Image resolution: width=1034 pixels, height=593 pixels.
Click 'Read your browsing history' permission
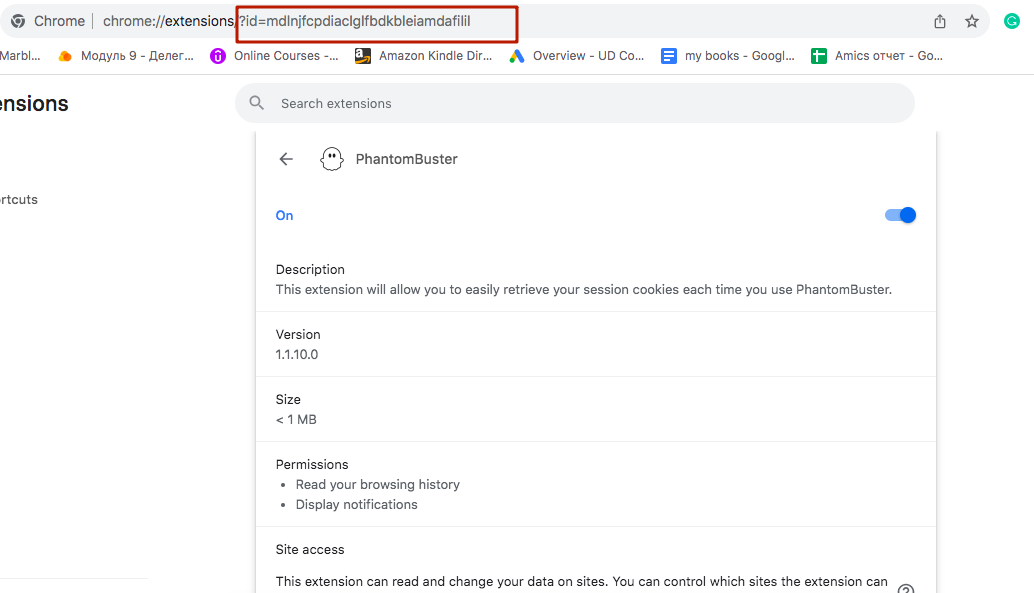tap(377, 484)
